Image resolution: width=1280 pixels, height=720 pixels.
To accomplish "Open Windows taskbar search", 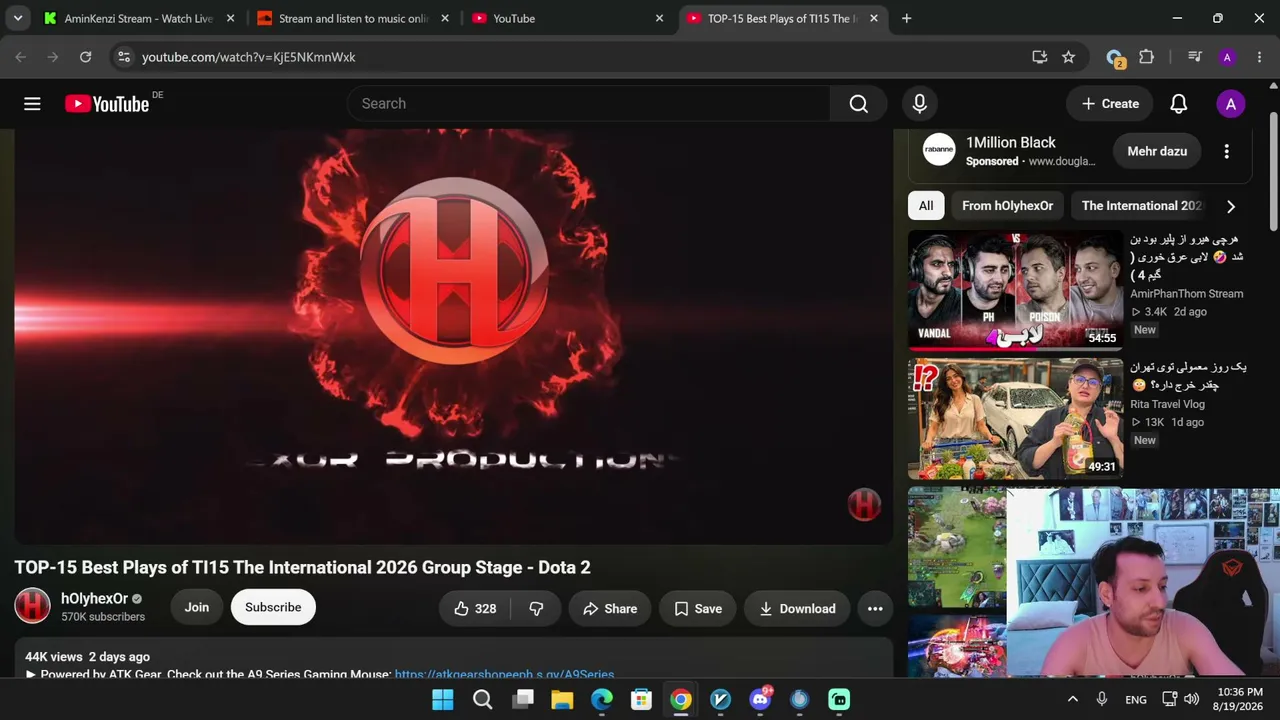I will 483,700.
